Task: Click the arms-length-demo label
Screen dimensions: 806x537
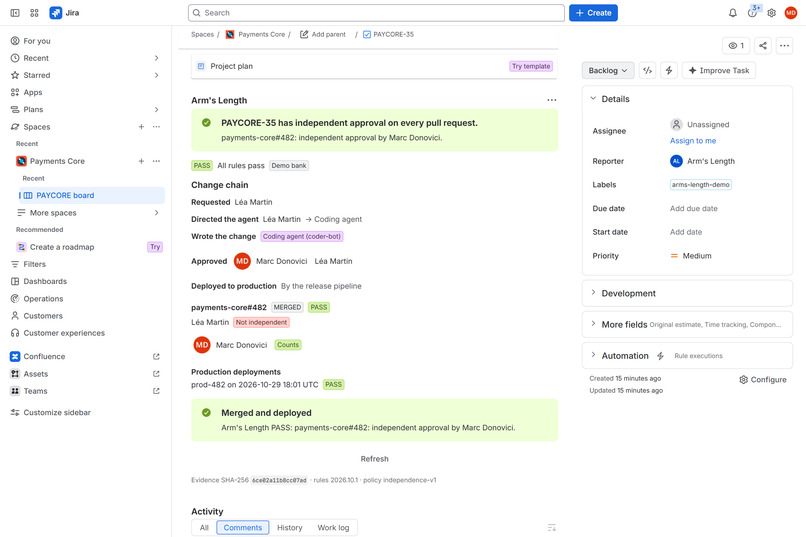Action: point(700,184)
